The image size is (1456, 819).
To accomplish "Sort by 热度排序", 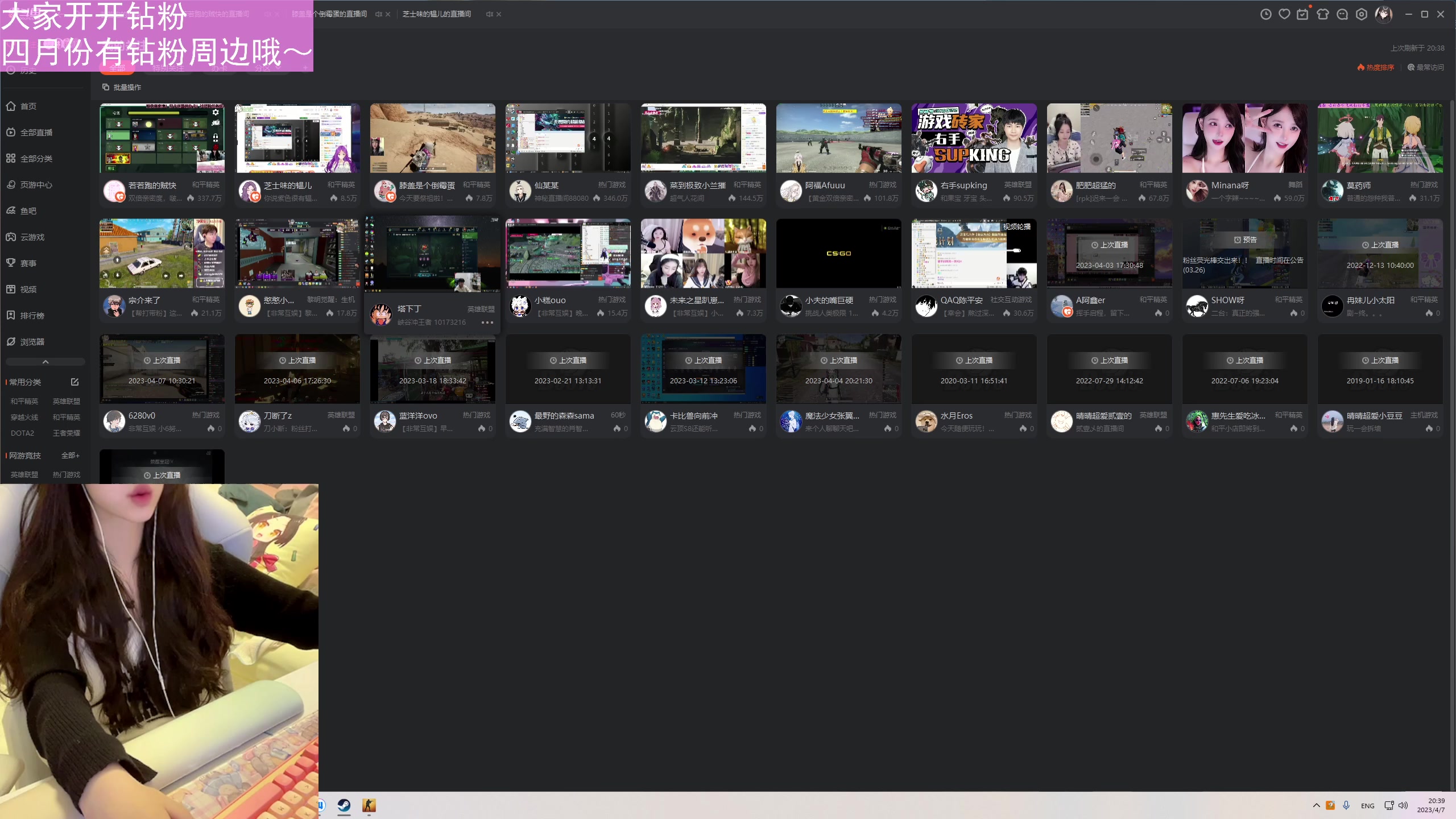I will 1376,68.
